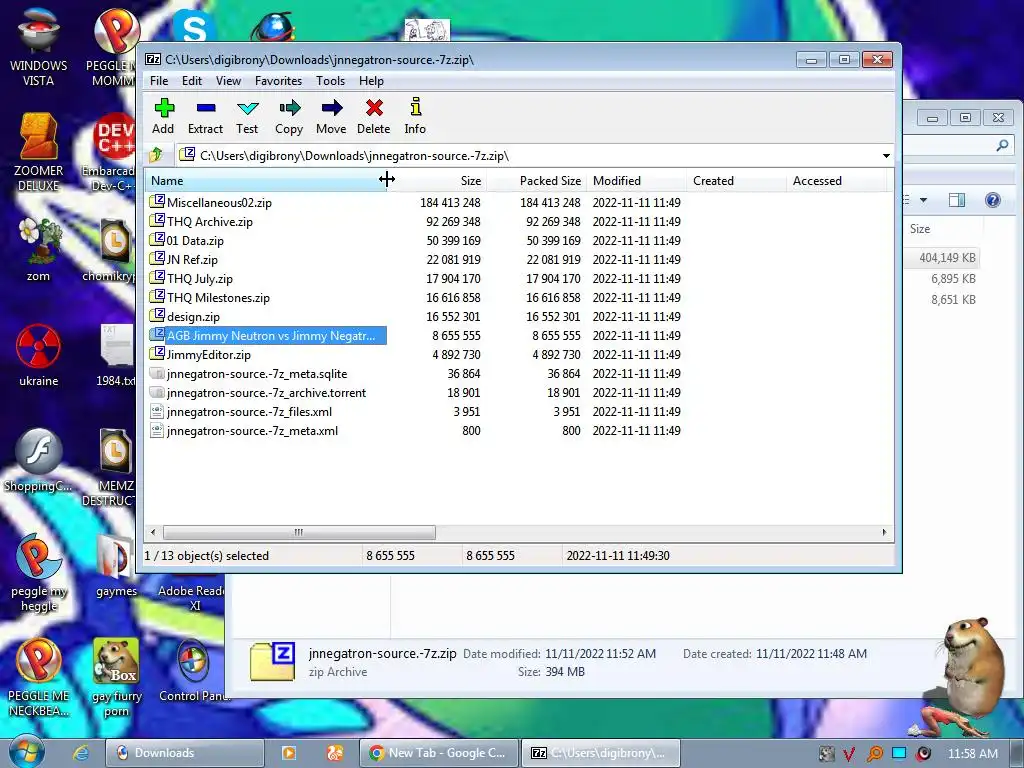
Task: Sort by Packed Size column header
Action: tap(536, 181)
